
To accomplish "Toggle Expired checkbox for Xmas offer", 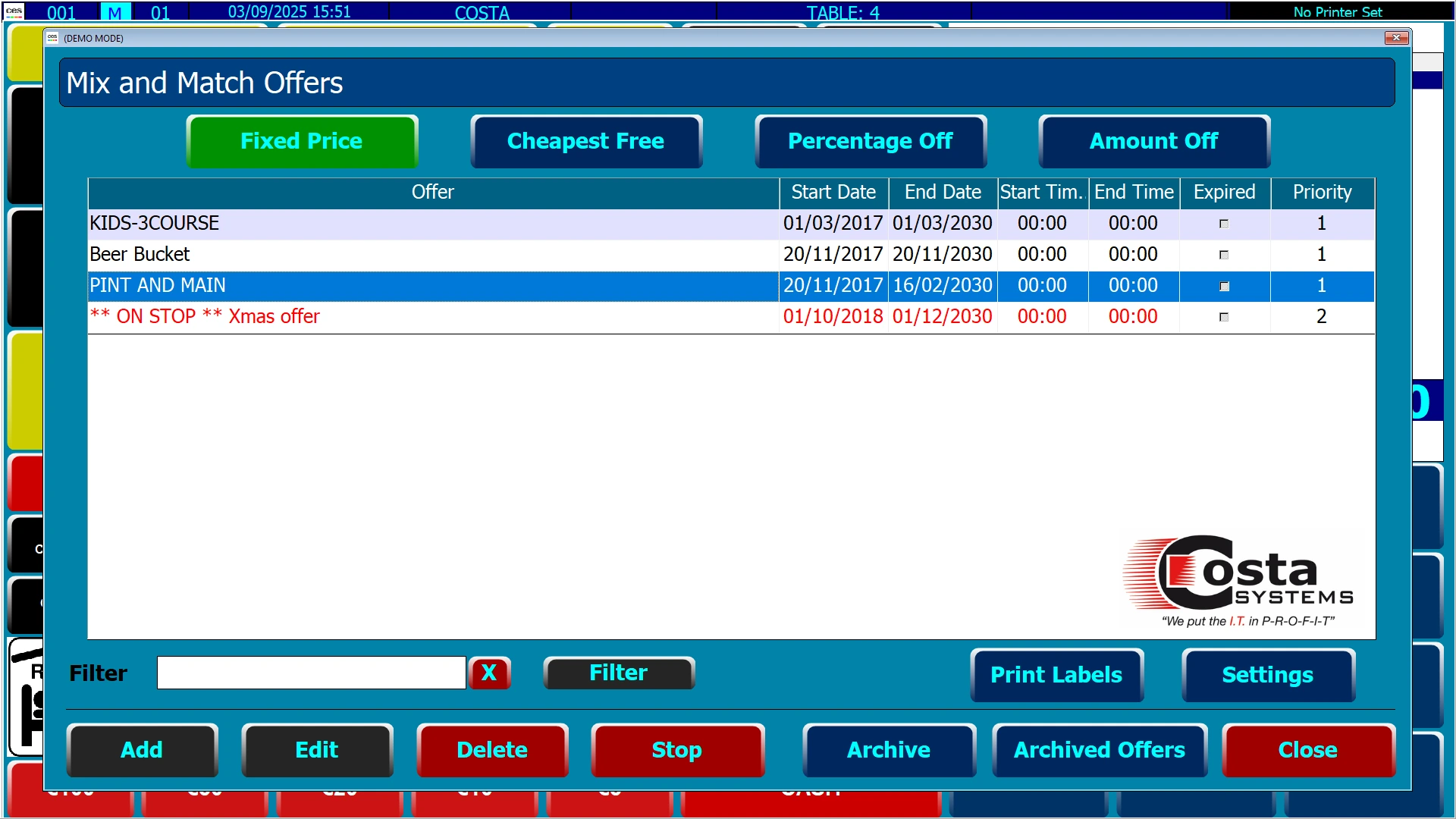I will [x=1223, y=317].
